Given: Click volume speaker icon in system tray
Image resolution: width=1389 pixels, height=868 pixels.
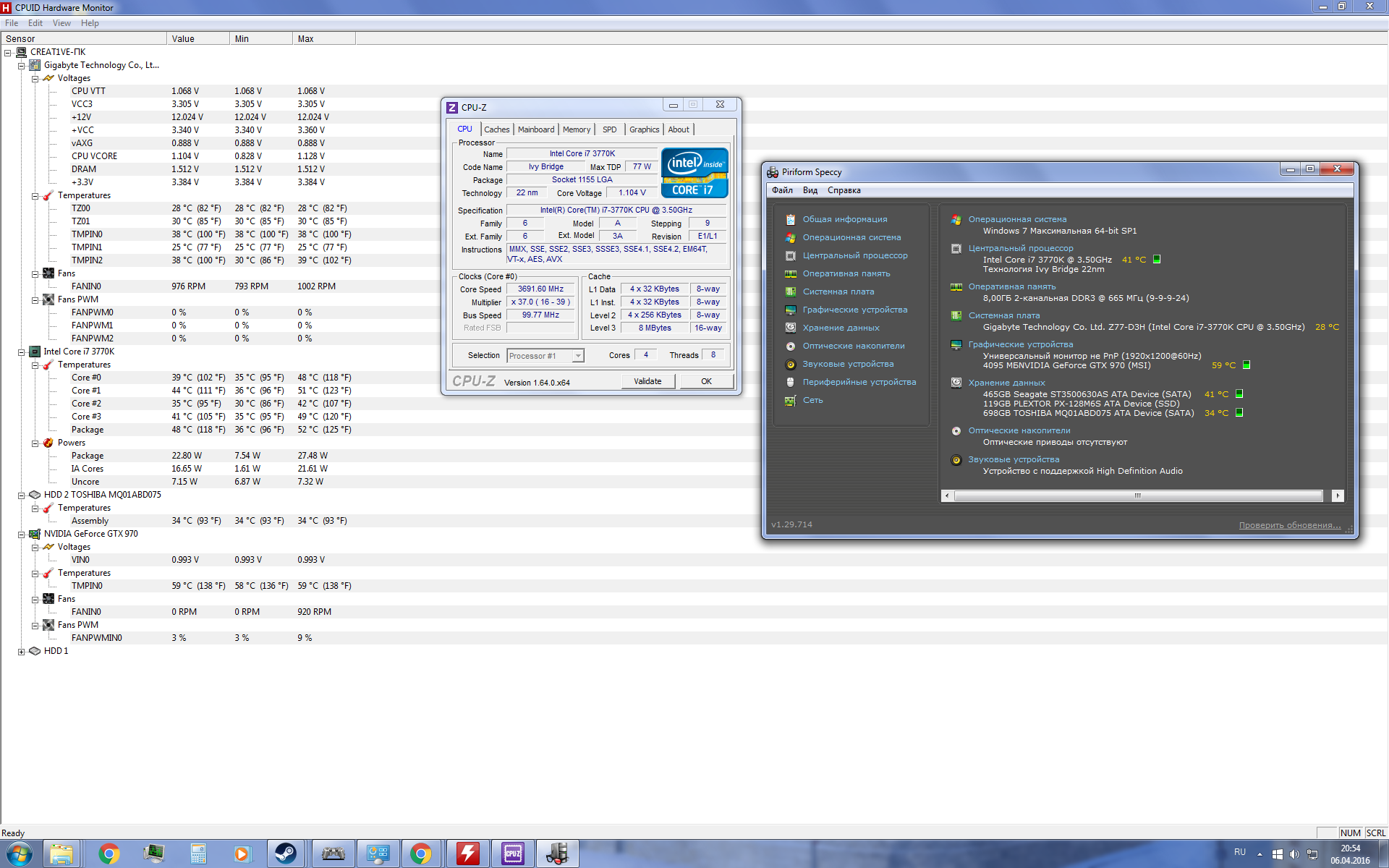Looking at the screenshot, I should coord(1294,854).
